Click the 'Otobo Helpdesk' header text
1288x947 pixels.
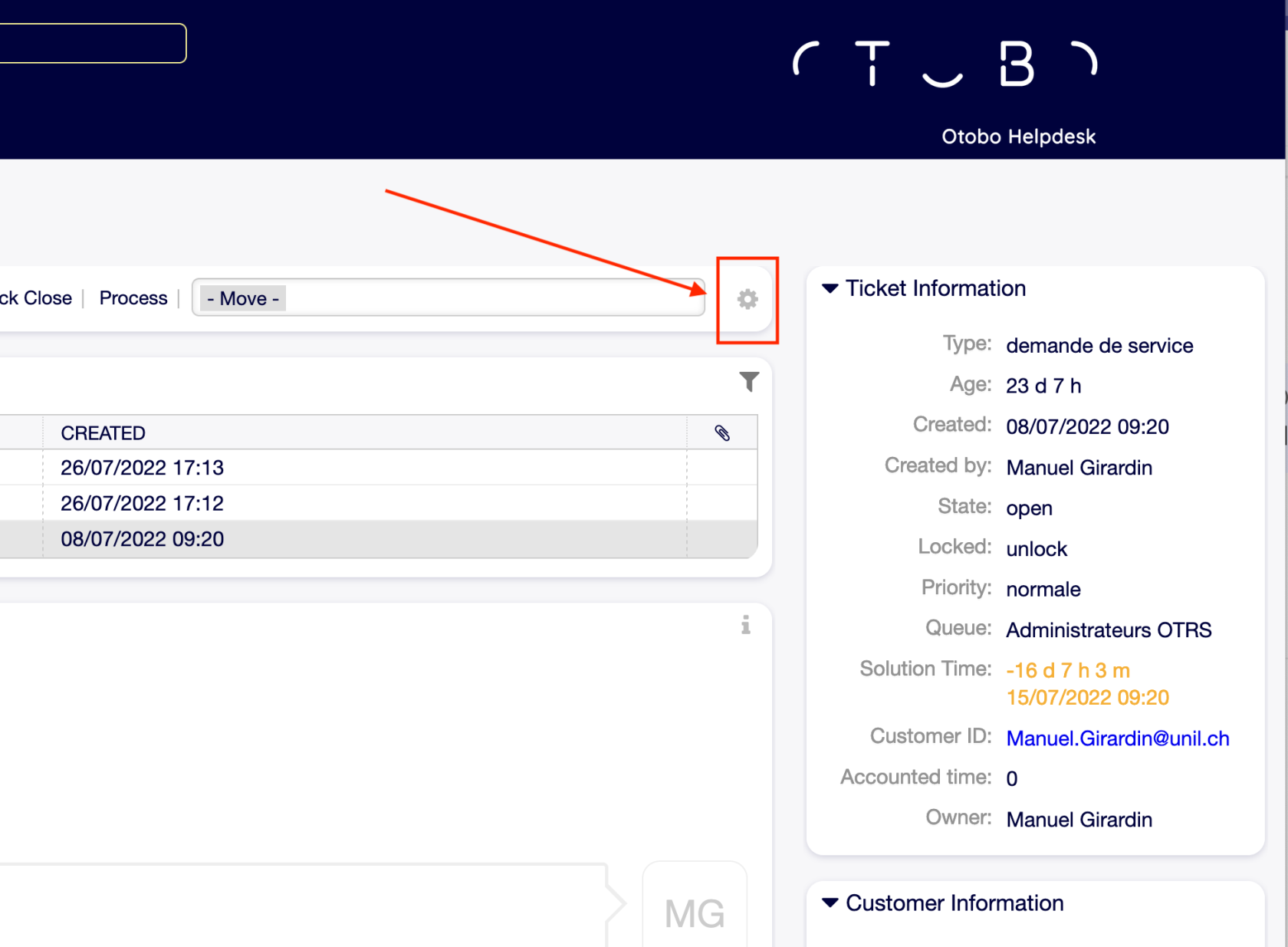[1018, 136]
